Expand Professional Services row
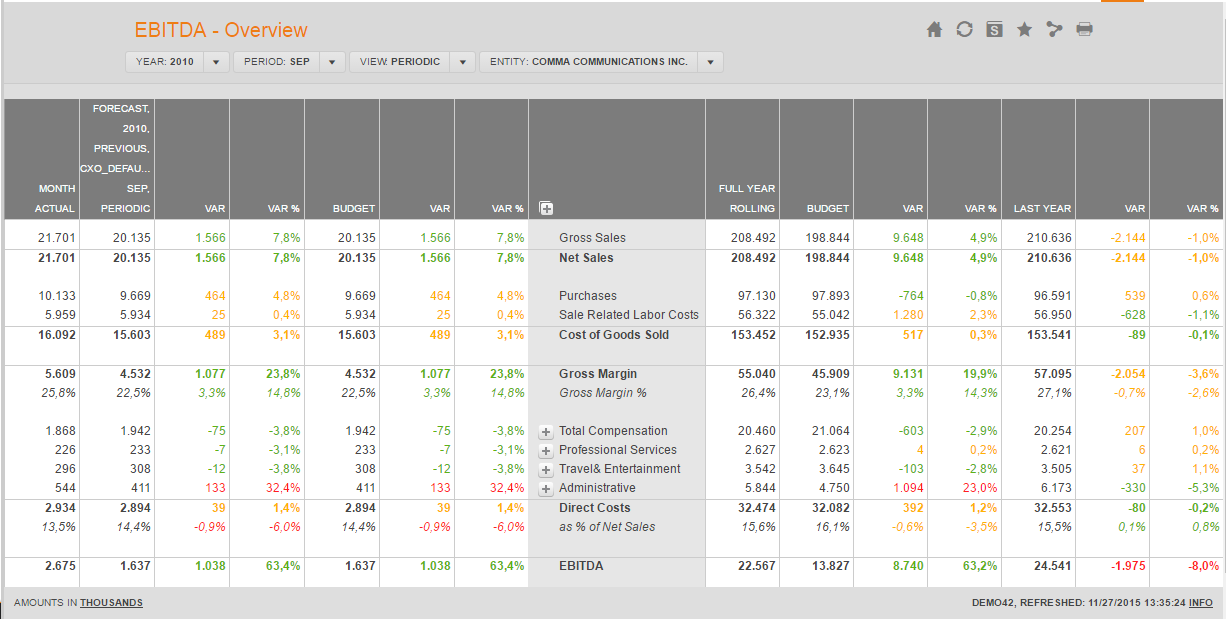1226x619 pixels. (x=546, y=451)
